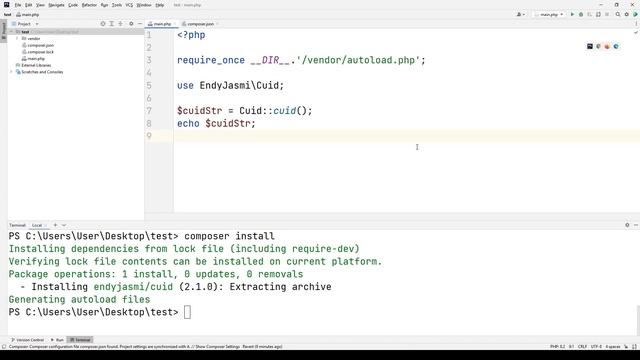This screenshot has width=640, height=360.
Task: Click the editor inspections checkmark icon
Action: (x=636, y=33)
